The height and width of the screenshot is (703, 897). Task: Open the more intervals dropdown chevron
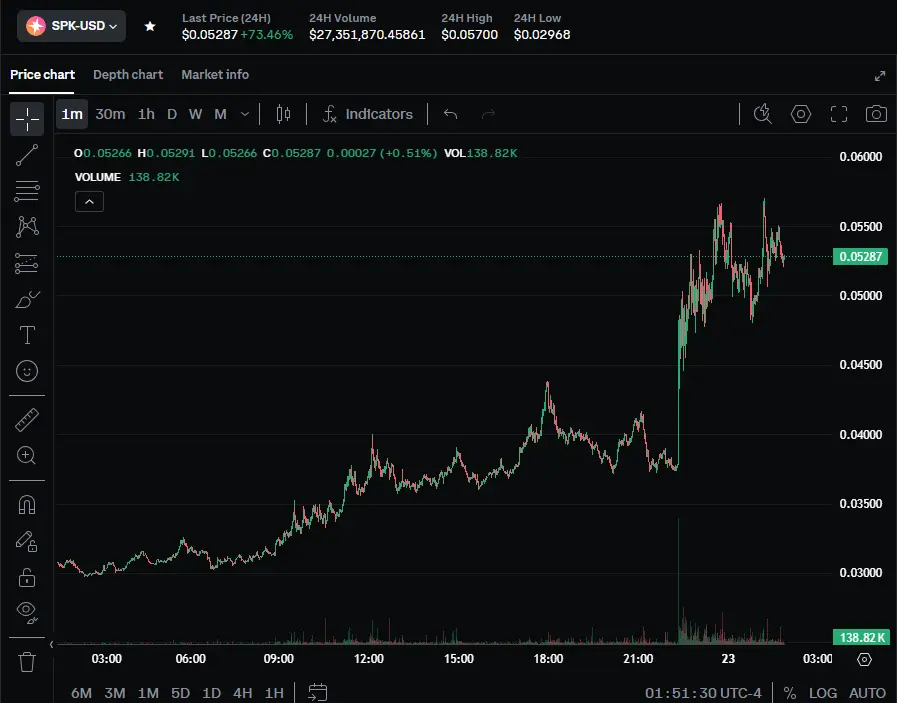click(x=245, y=114)
